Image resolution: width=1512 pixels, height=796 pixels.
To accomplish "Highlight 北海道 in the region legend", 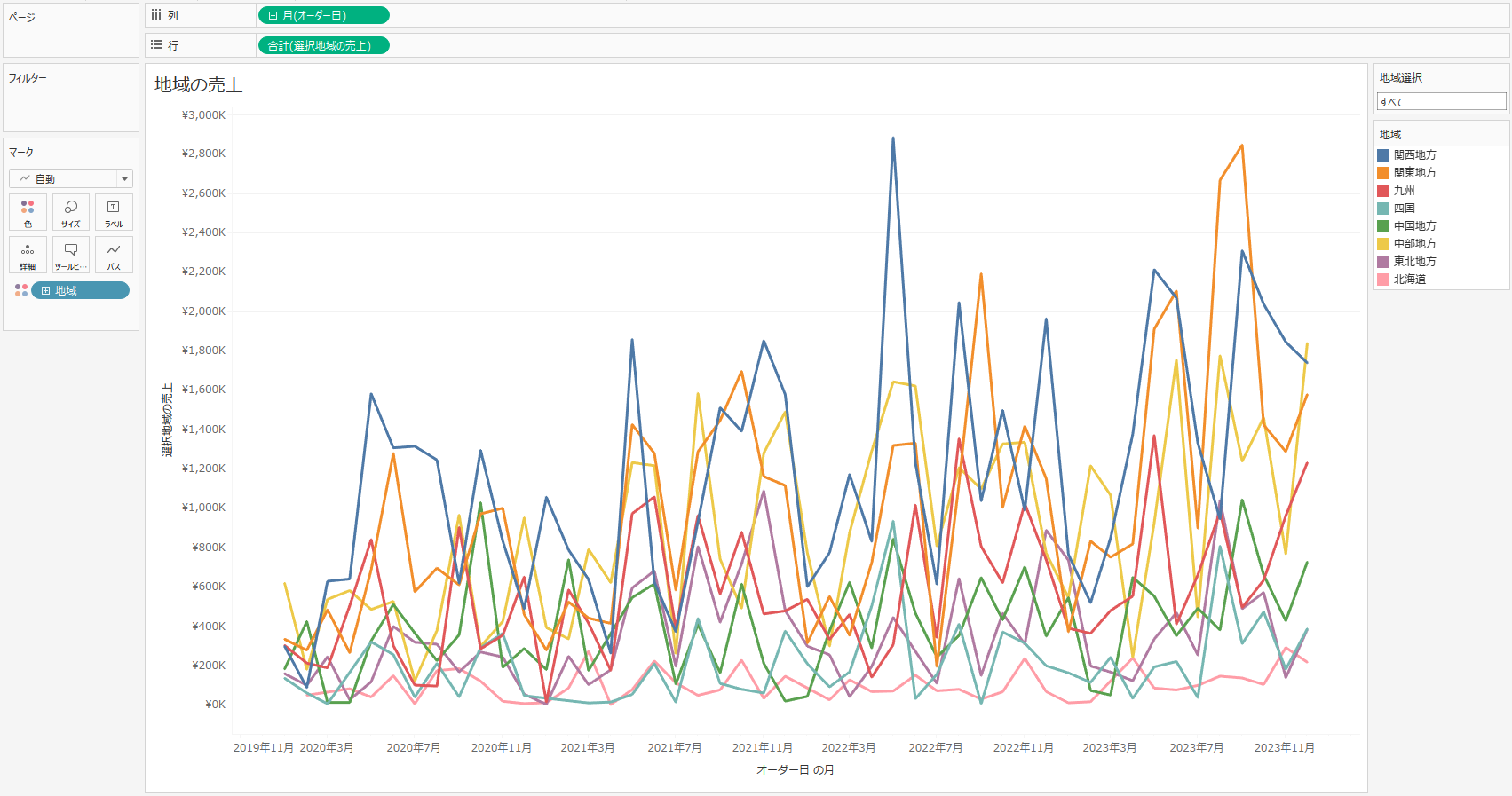I will coord(1409,280).
